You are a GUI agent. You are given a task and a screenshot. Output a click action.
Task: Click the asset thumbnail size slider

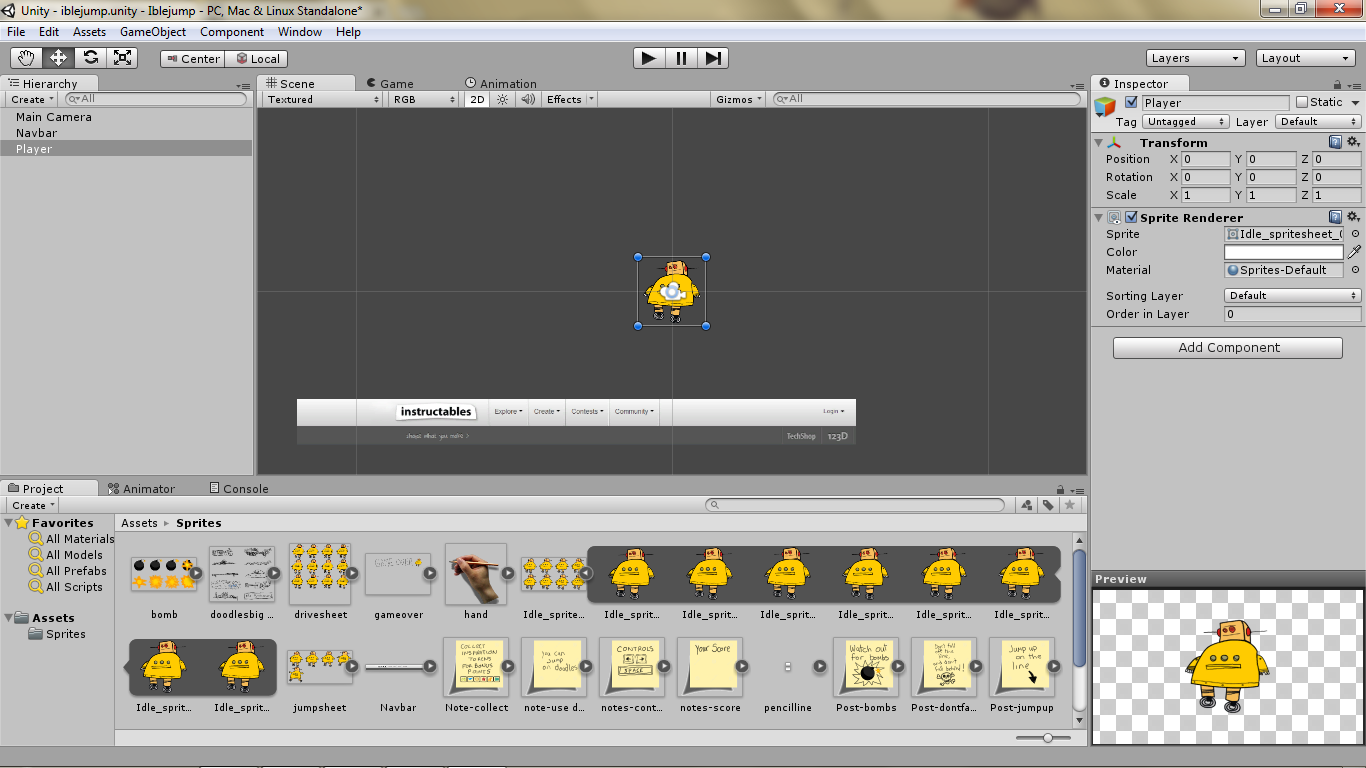click(x=1046, y=737)
